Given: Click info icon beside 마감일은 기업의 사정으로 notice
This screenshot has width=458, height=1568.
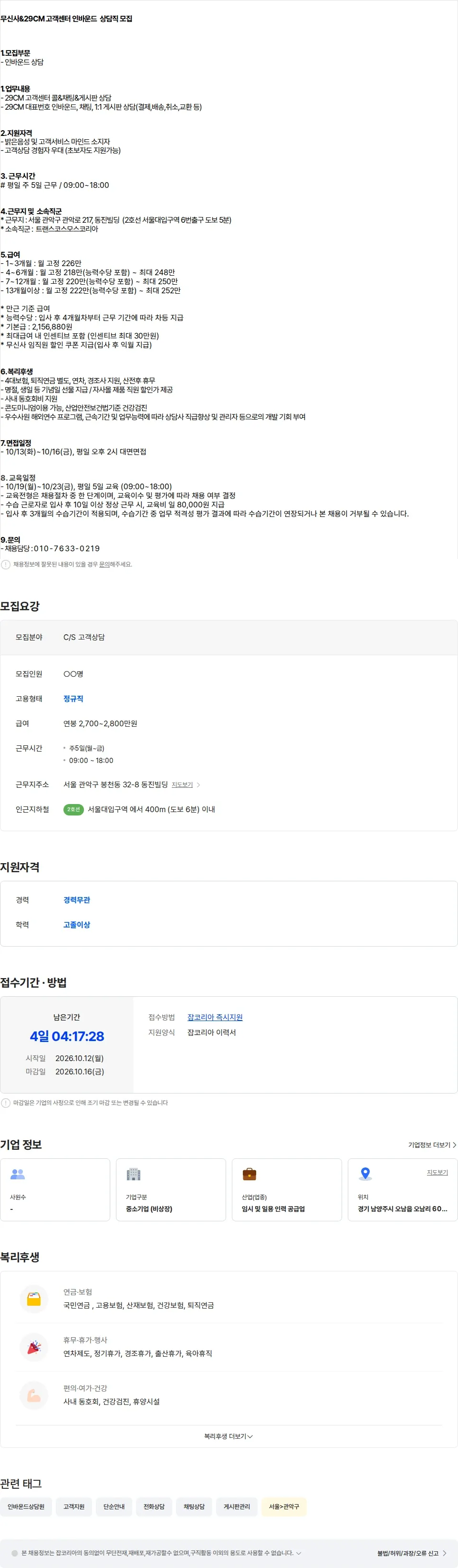Looking at the screenshot, I should pos(5,1103).
